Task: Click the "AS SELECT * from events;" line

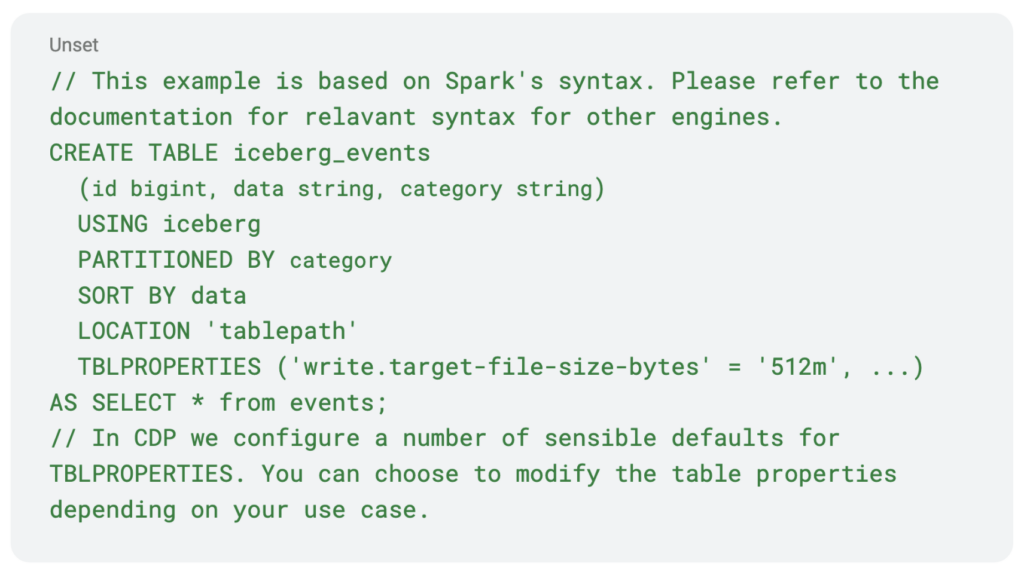Action: 219,402
